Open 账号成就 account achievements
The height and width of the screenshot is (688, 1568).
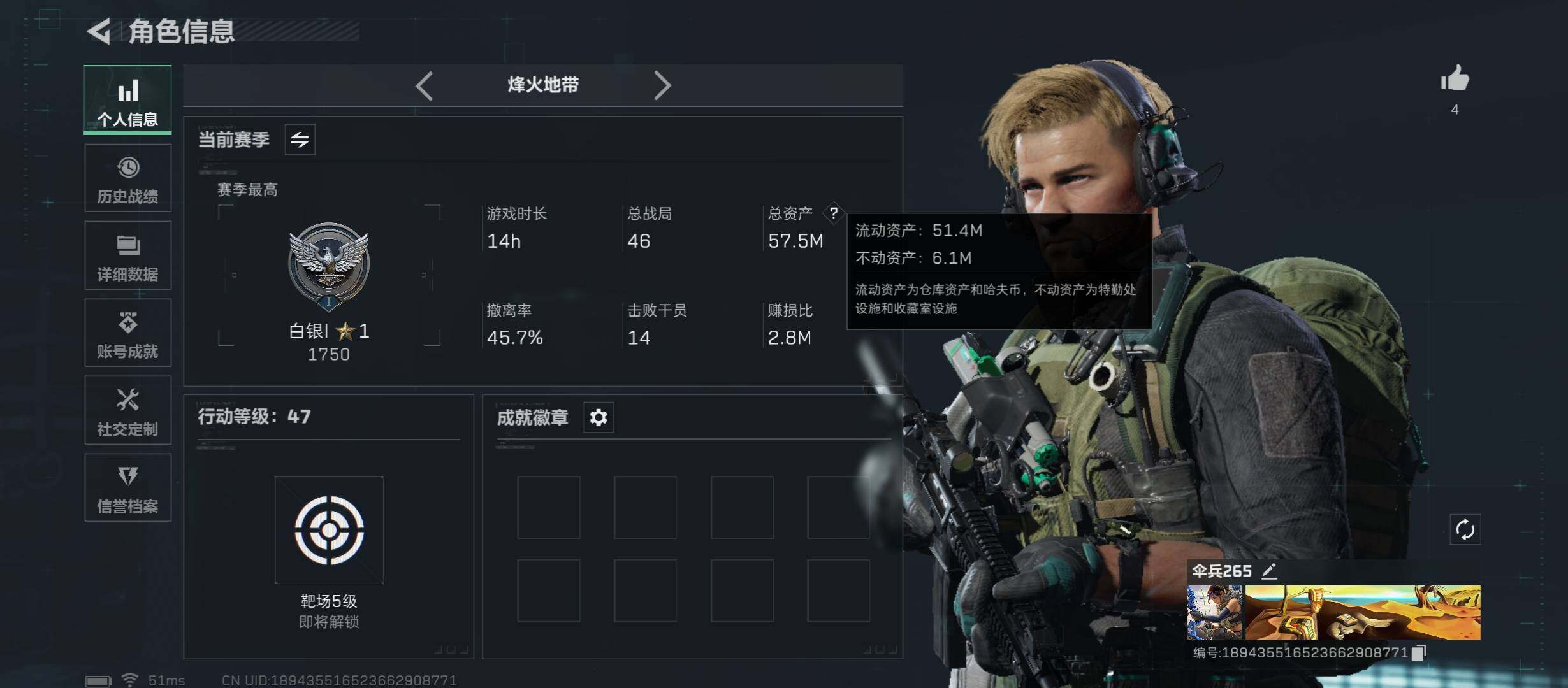[127, 333]
